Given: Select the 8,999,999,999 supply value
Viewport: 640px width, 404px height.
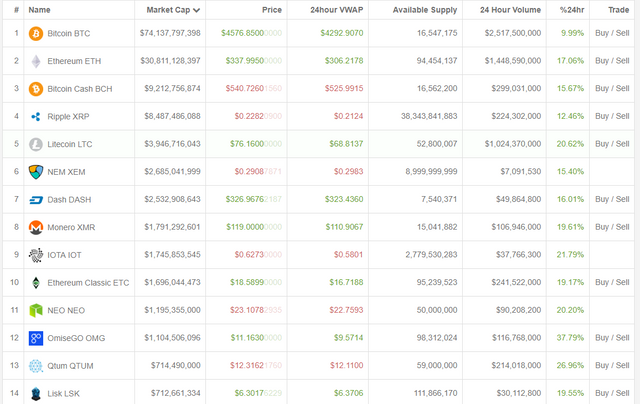Looking at the screenshot, I should coord(431,172).
